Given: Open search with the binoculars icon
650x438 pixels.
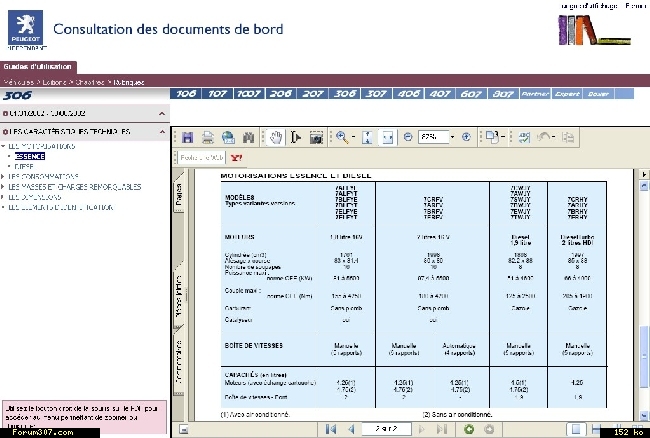Looking at the screenshot, I should click(x=248, y=137).
